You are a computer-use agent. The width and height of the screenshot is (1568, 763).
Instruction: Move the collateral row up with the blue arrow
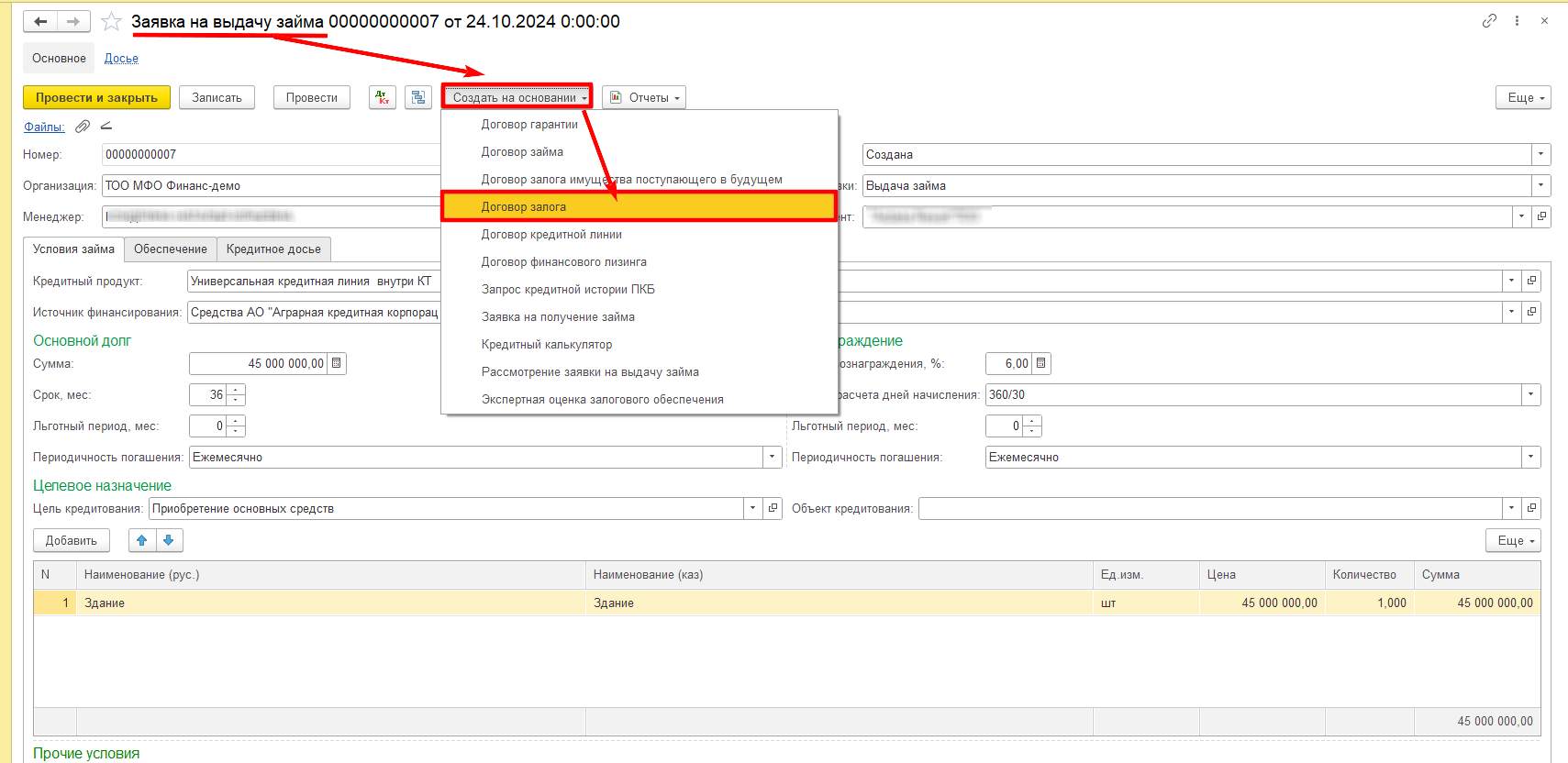tap(142, 540)
